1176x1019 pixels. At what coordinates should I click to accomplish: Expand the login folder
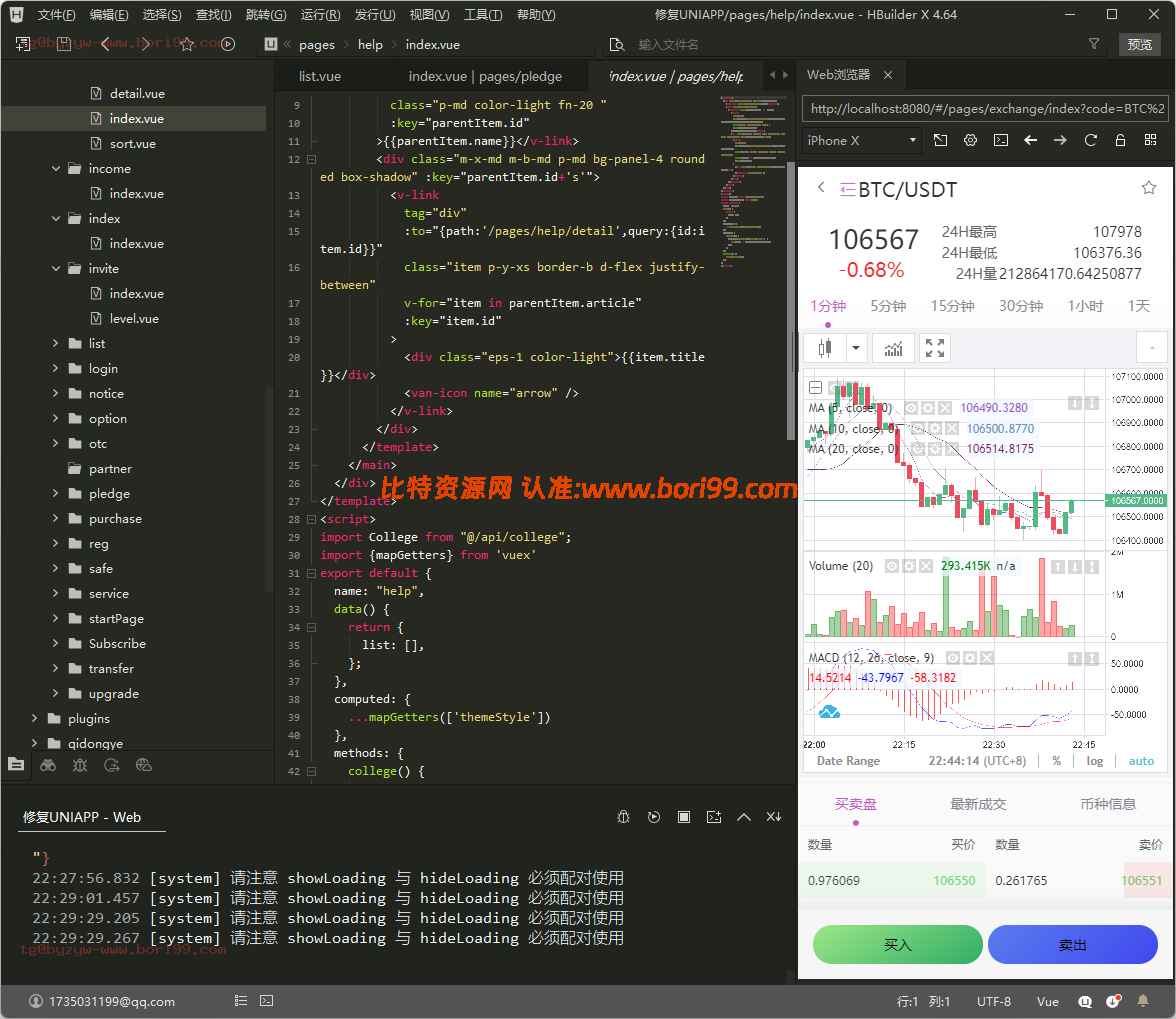(x=56, y=368)
